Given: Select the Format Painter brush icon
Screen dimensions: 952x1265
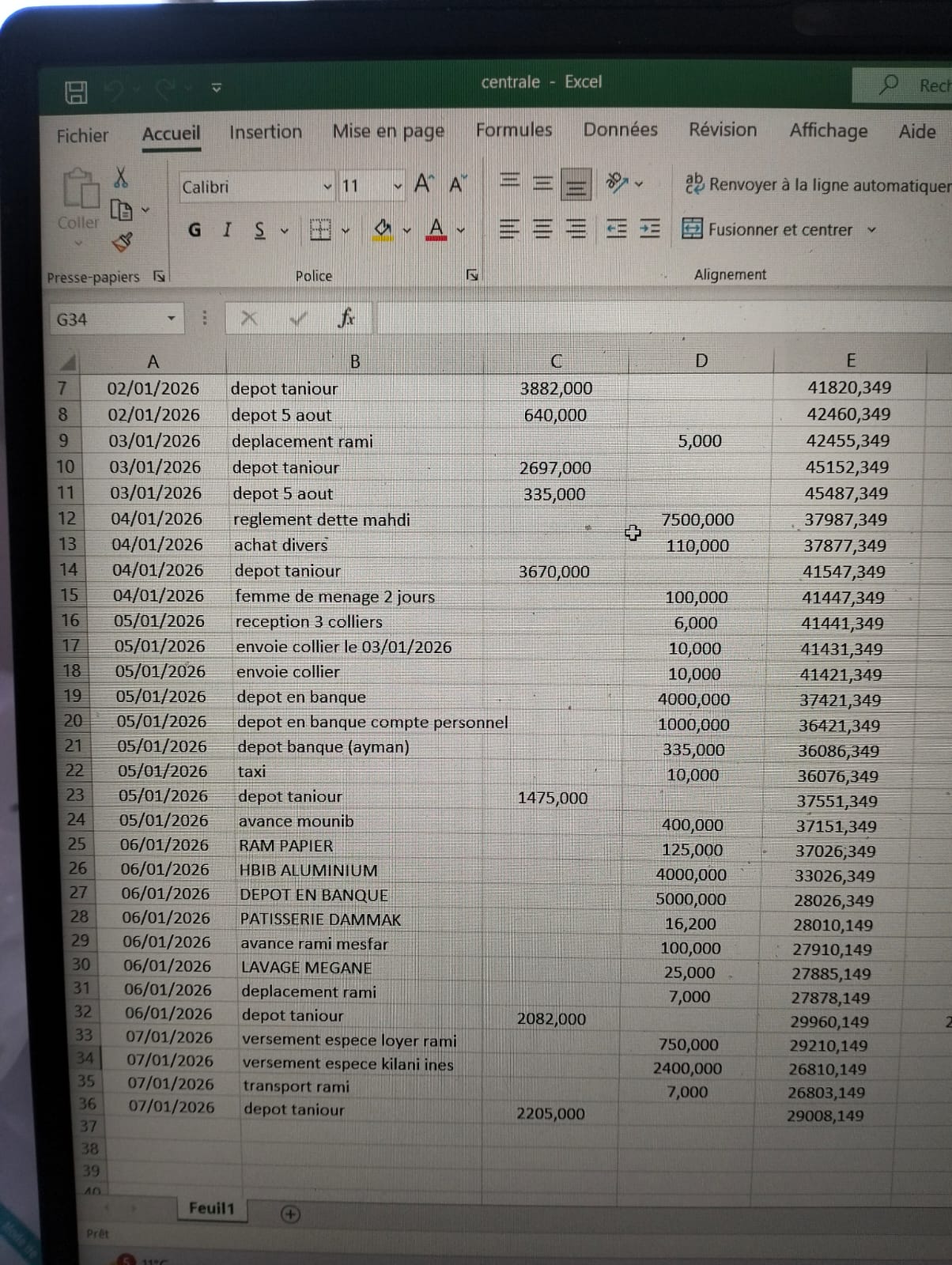Looking at the screenshot, I should 122,242.
